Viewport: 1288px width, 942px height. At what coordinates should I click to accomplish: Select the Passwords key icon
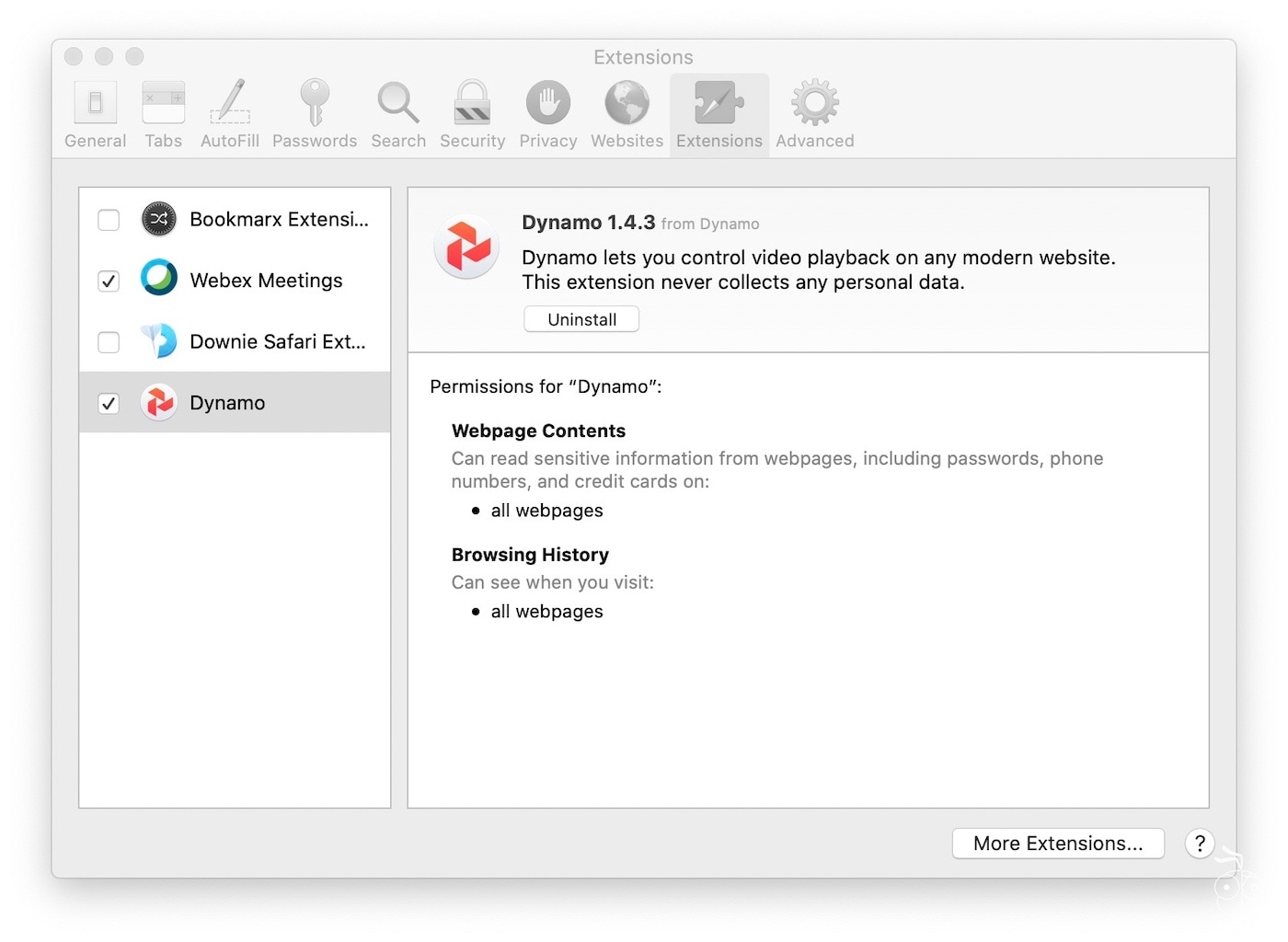click(x=315, y=114)
